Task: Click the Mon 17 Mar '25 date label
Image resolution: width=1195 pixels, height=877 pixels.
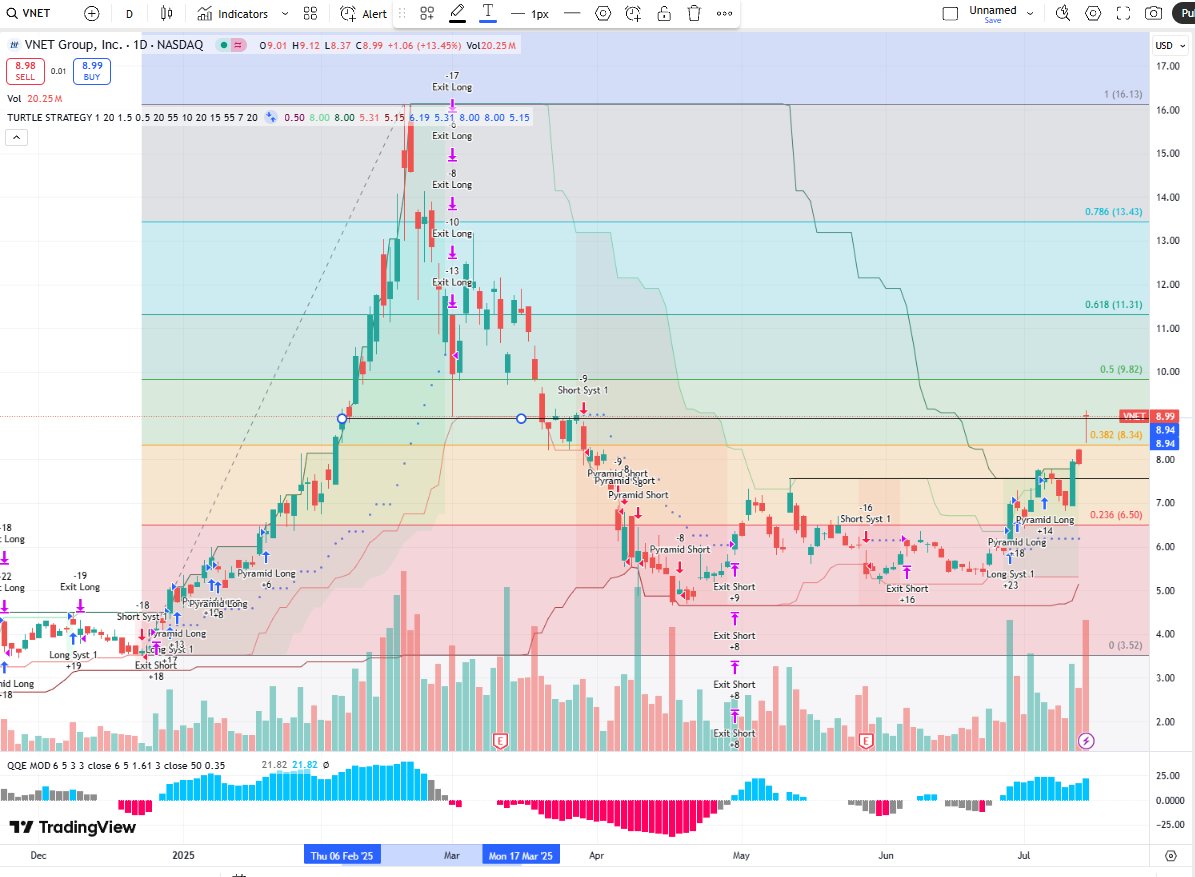Action: (521, 855)
